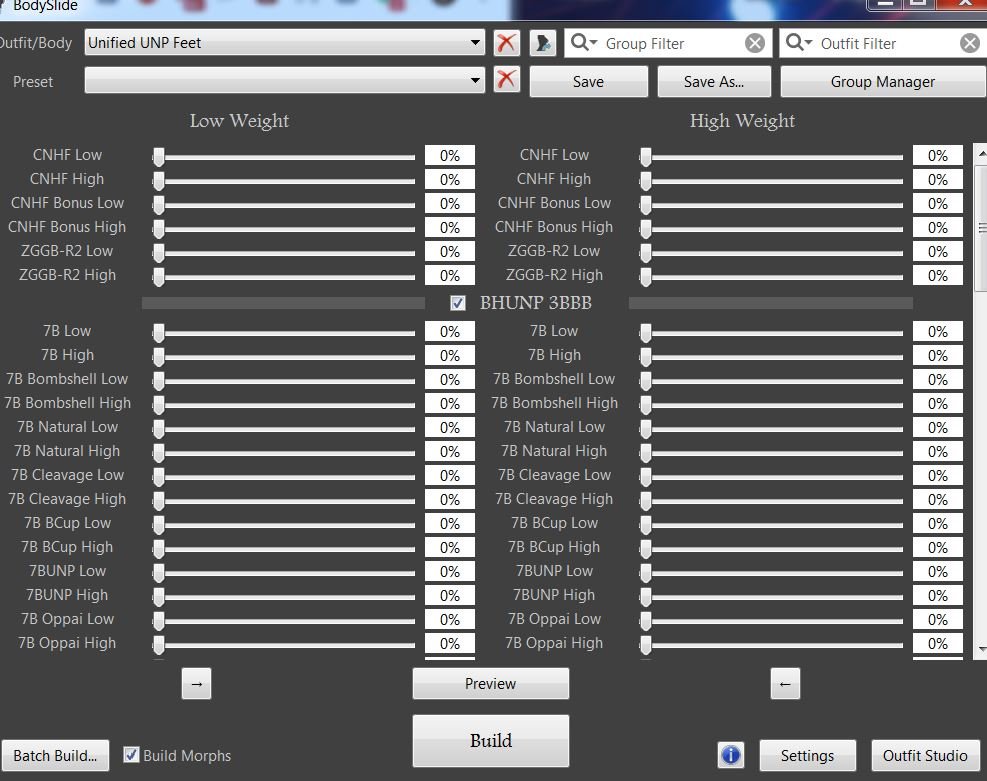Click the refresh outfits icon beside Group Filter
This screenshot has height=781, width=987.
542,43
